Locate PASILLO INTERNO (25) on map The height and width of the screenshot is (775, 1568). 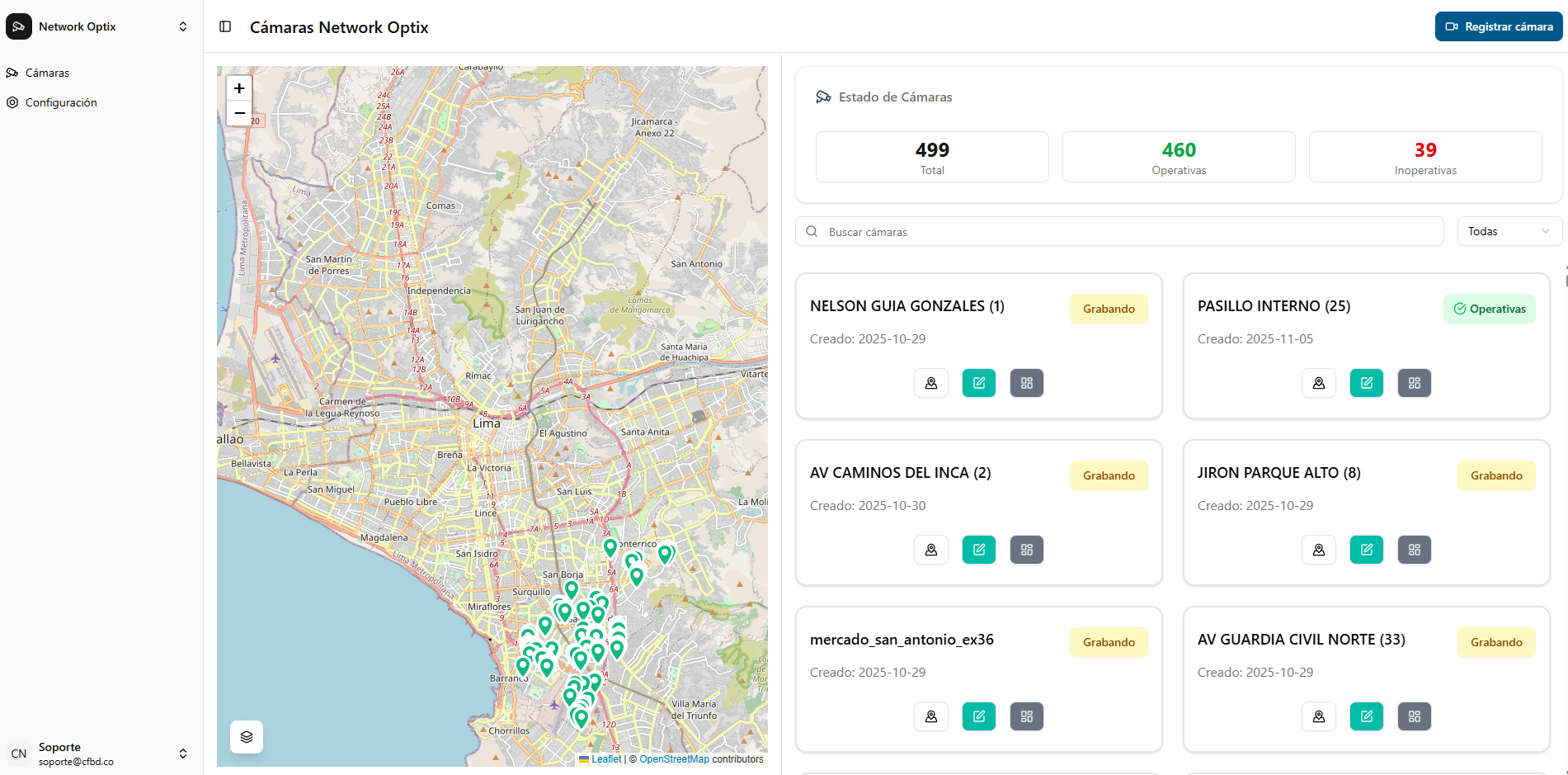point(1319,383)
